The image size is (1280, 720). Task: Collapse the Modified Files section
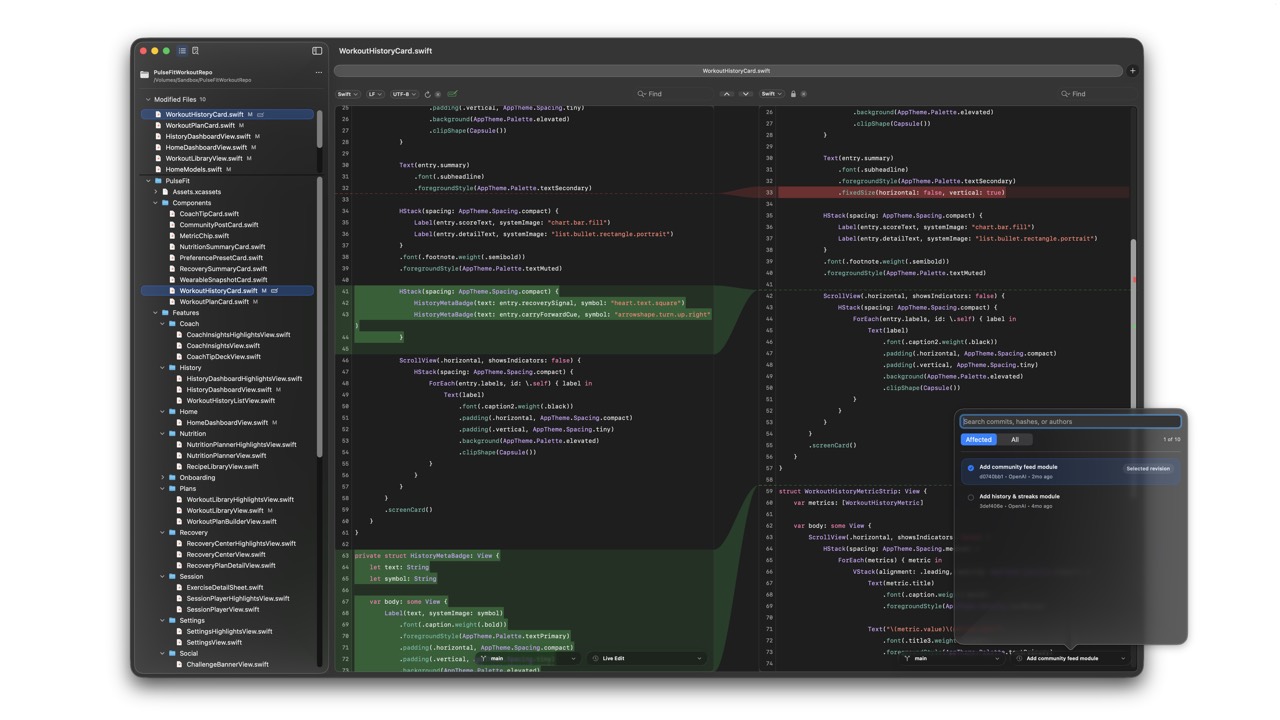click(x=148, y=100)
